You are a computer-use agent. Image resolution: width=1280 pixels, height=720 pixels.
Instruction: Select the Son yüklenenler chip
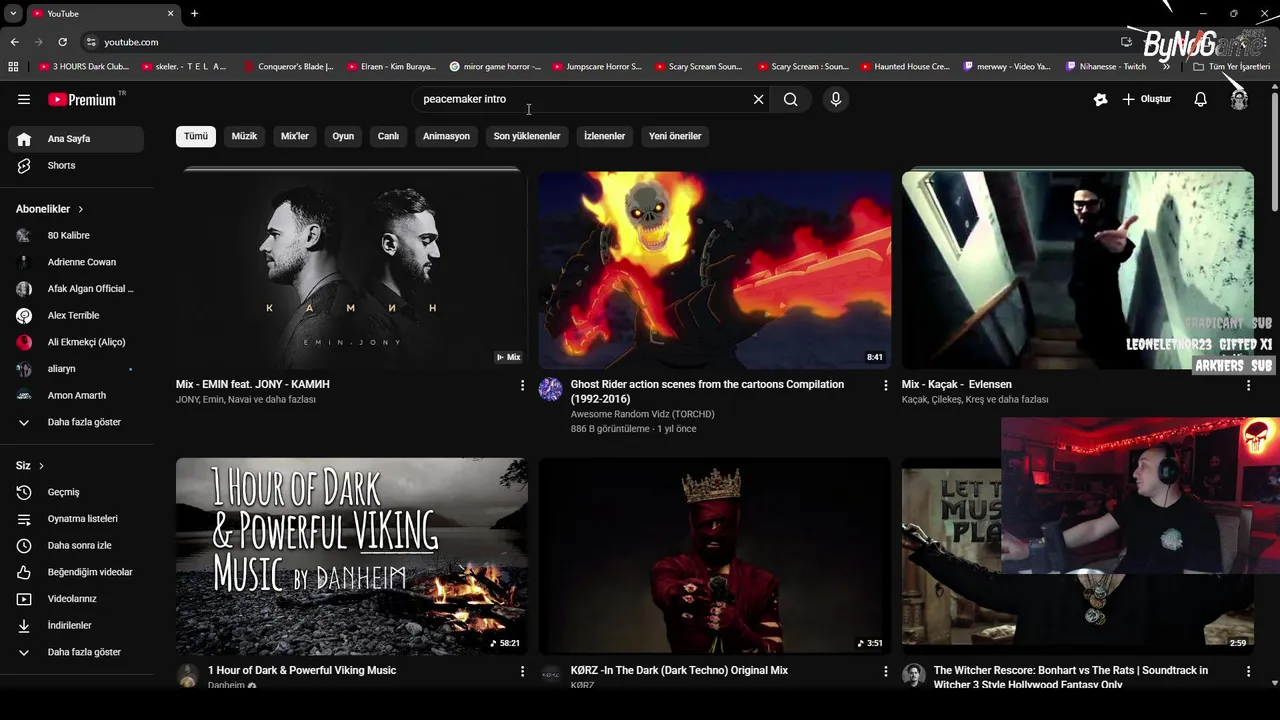(x=527, y=136)
